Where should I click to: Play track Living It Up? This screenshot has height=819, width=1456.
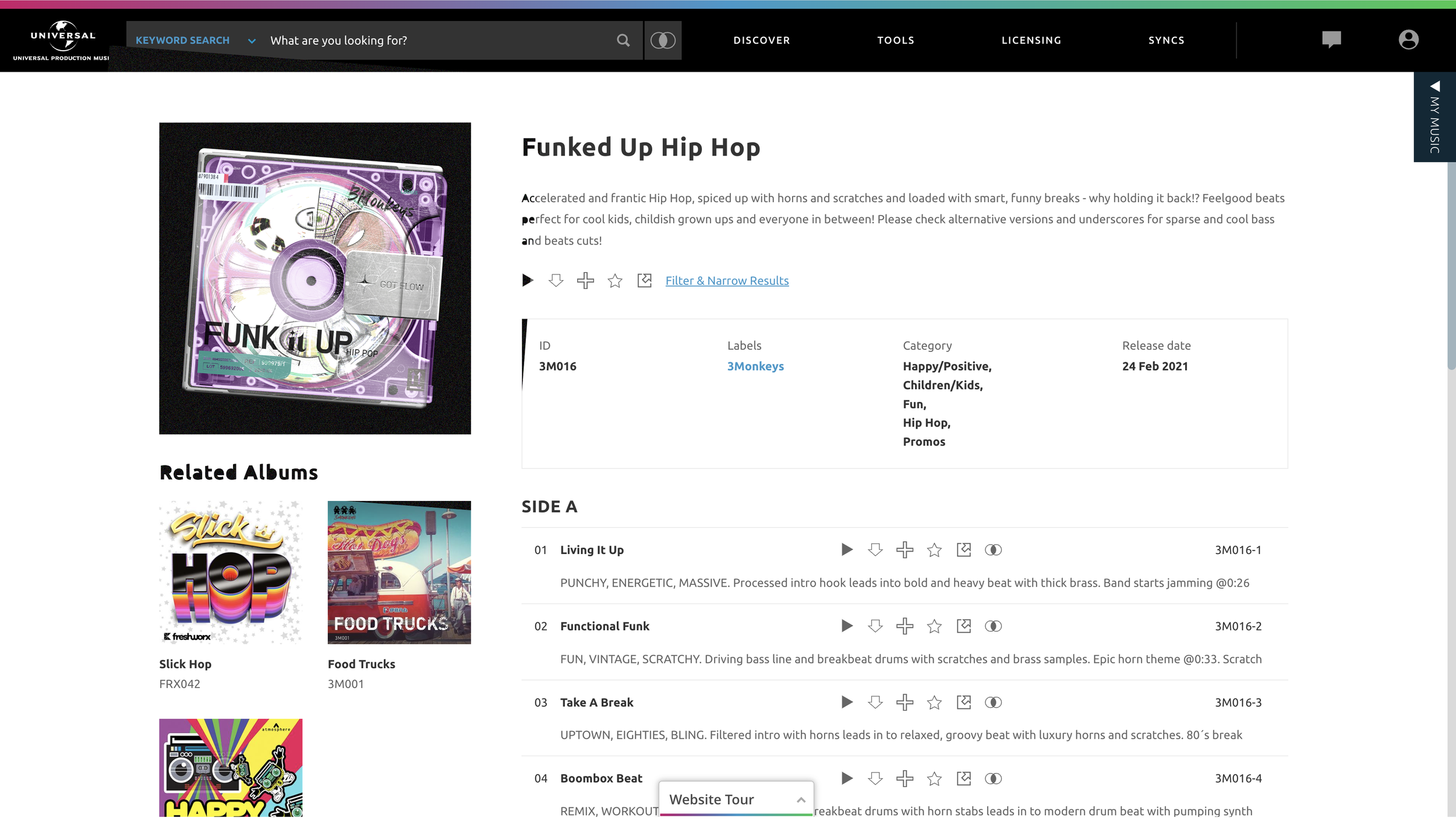(x=847, y=549)
